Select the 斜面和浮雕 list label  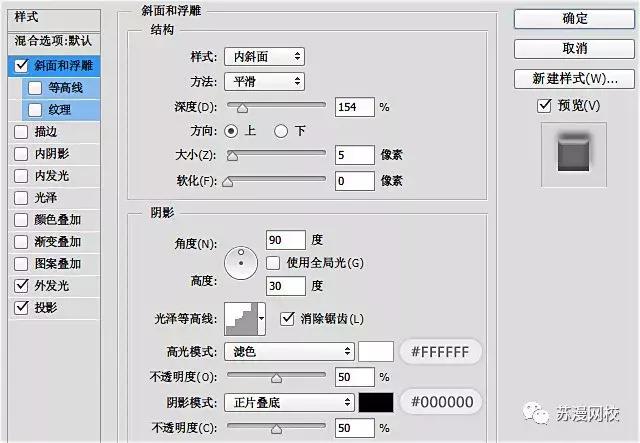pos(64,65)
